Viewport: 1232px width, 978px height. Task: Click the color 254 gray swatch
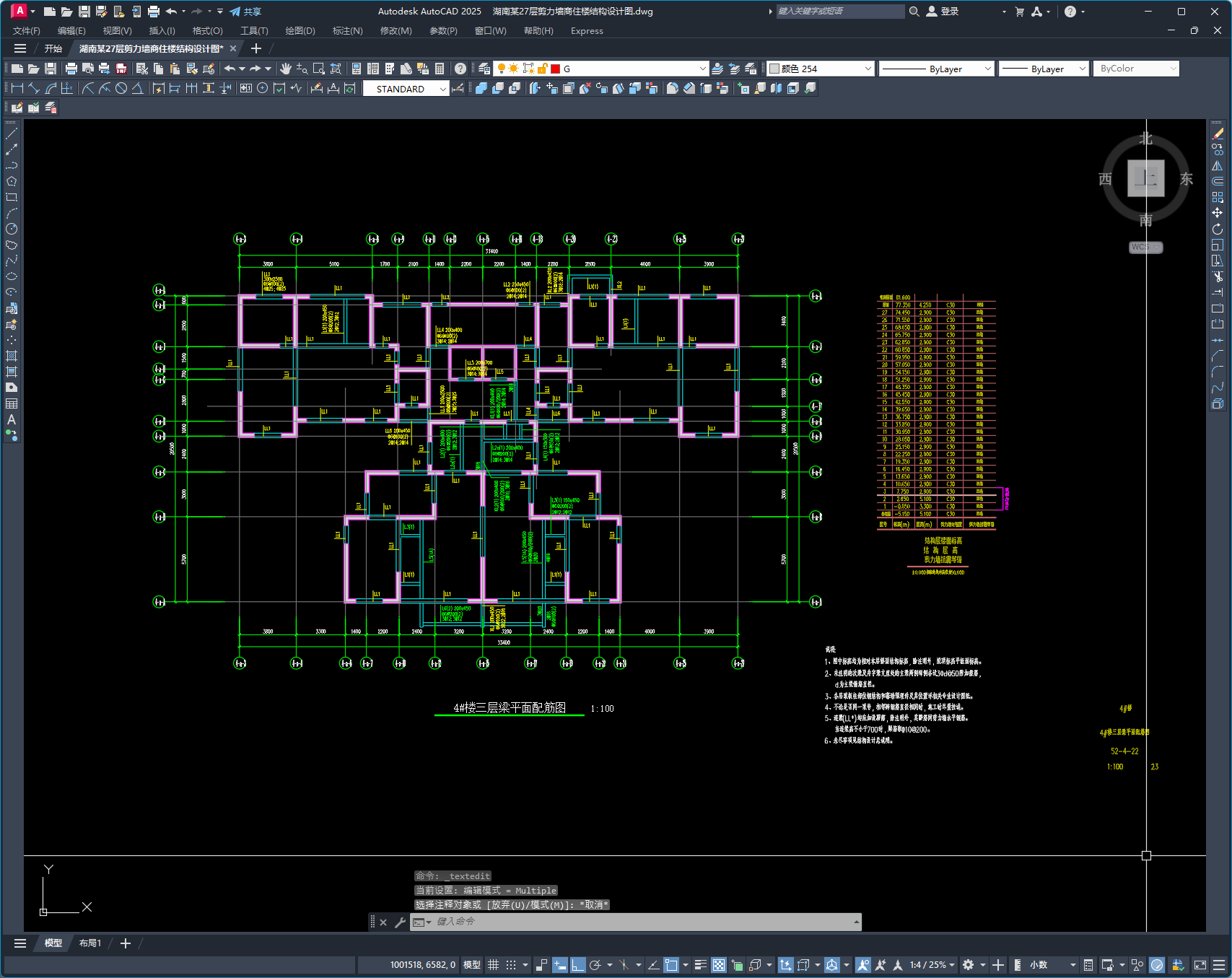coord(774,69)
